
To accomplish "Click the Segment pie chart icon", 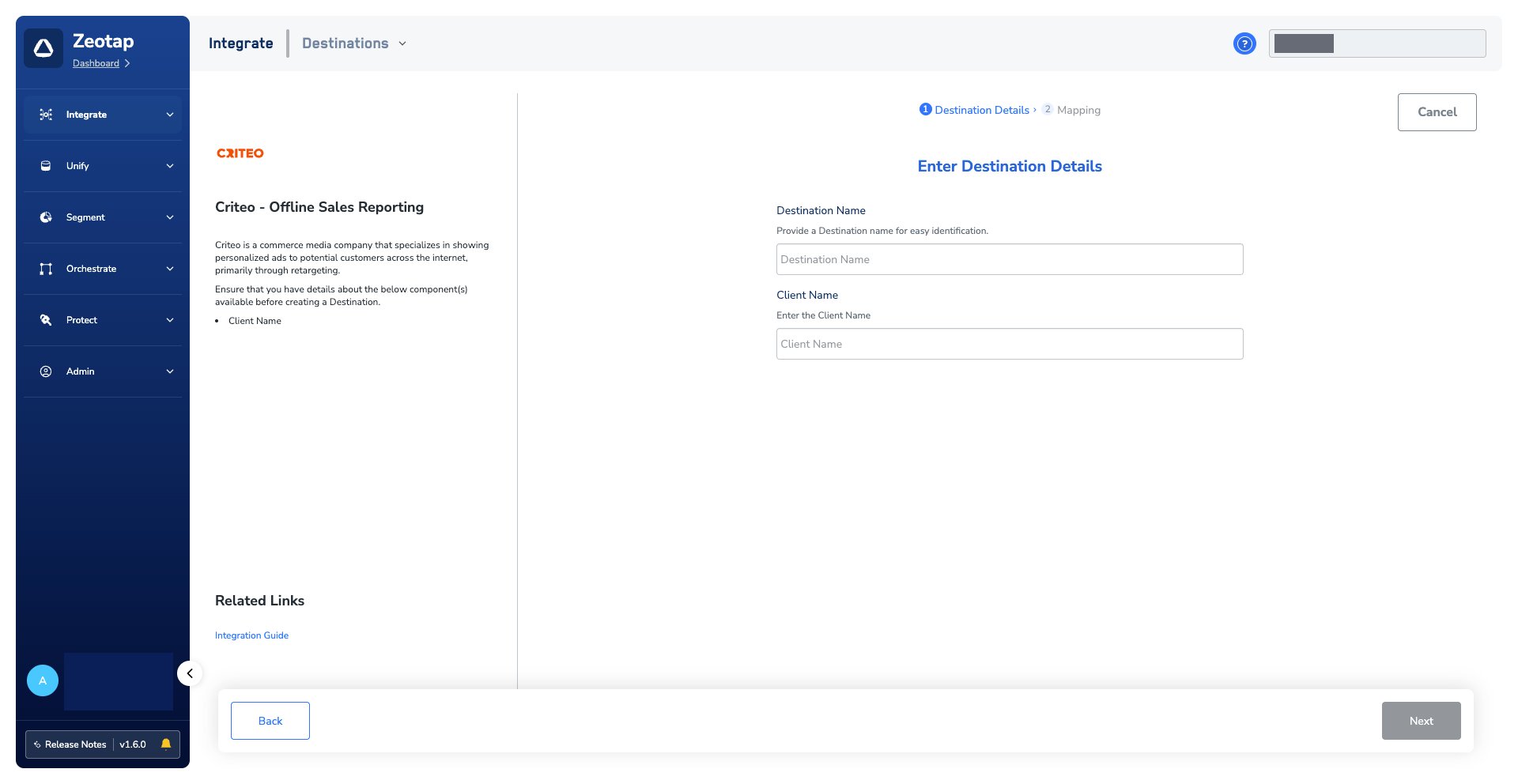I will point(46,217).
